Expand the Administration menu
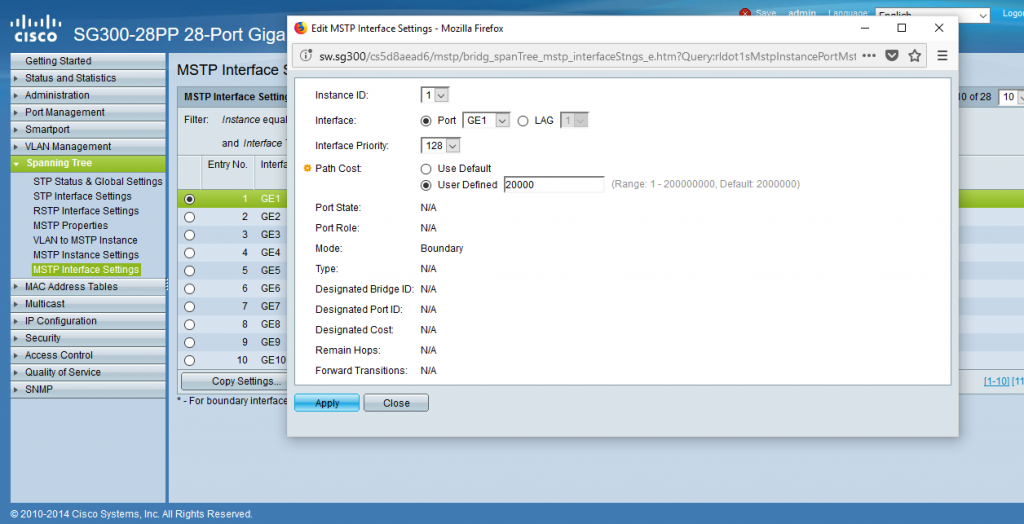This screenshot has height=524, width=1024. pyautogui.click(x=88, y=95)
